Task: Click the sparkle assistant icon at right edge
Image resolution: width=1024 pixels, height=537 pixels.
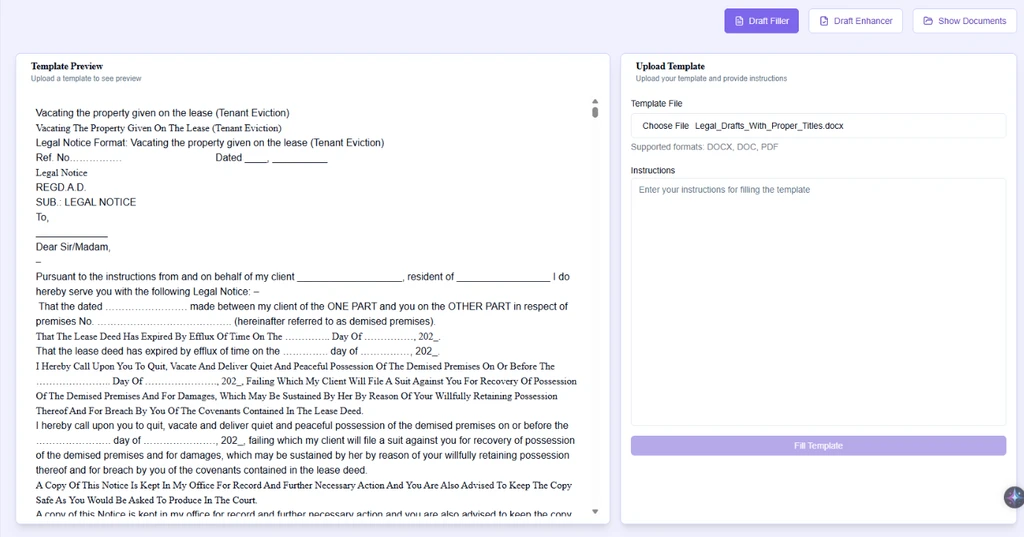Action: pos(1014,497)
